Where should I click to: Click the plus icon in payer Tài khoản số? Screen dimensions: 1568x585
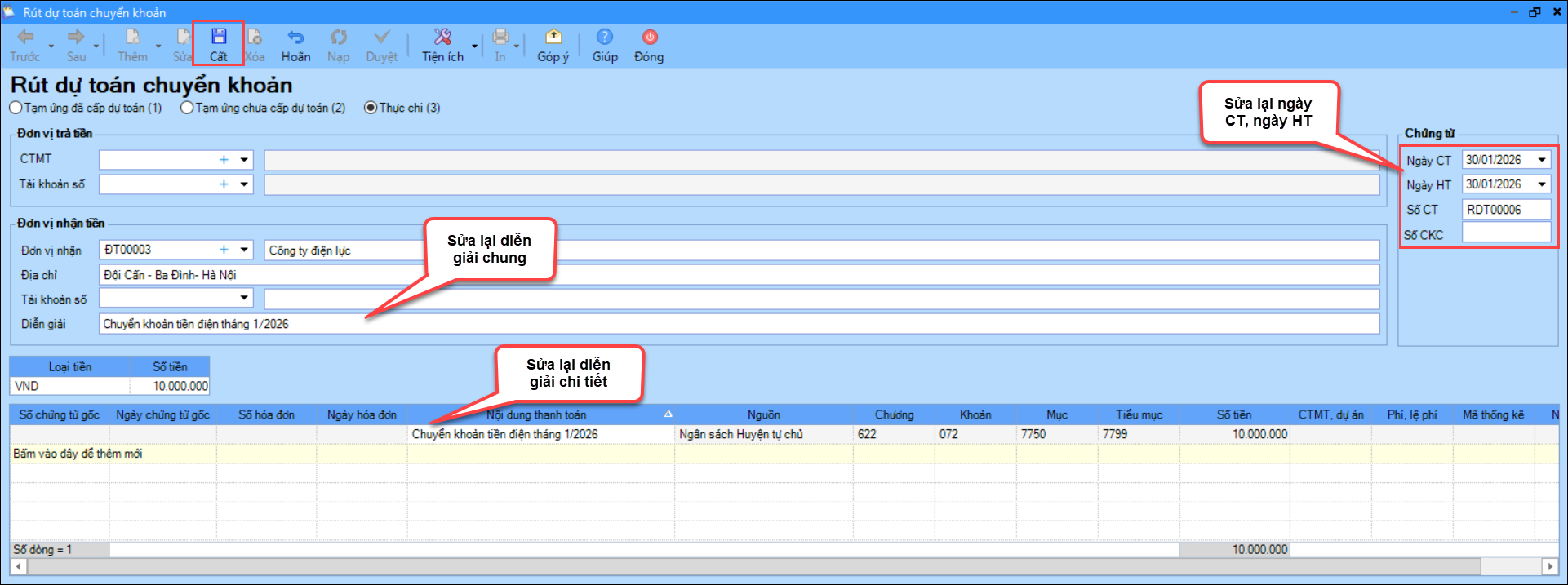tap(224, 184)
